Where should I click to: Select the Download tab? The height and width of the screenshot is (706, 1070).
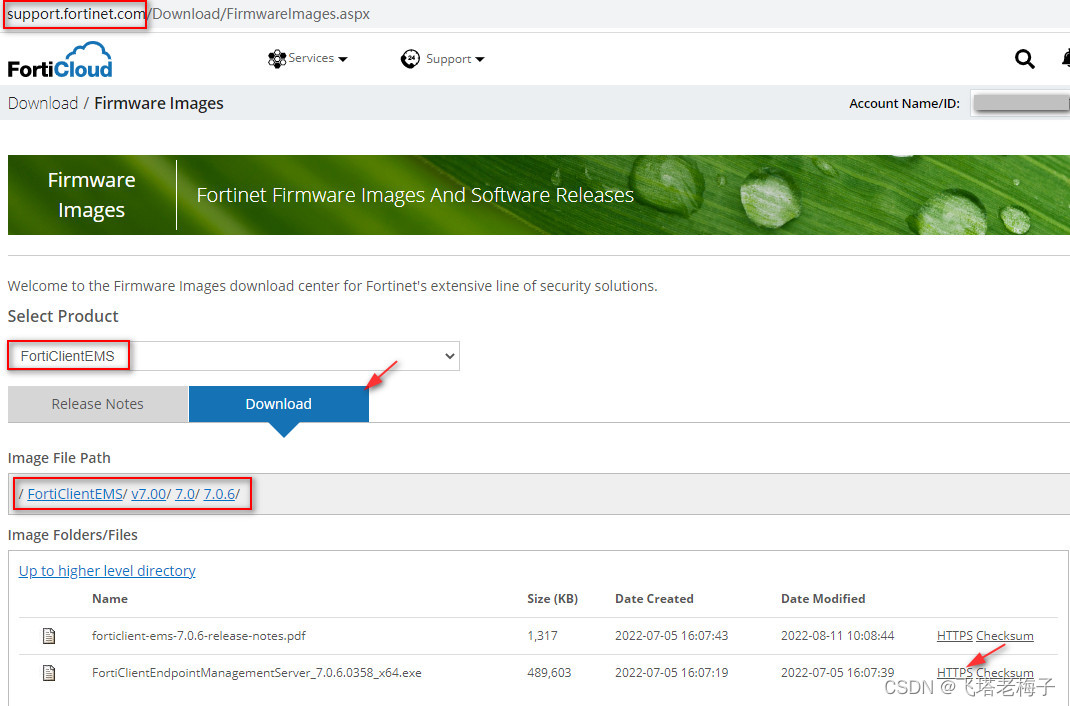278,404
